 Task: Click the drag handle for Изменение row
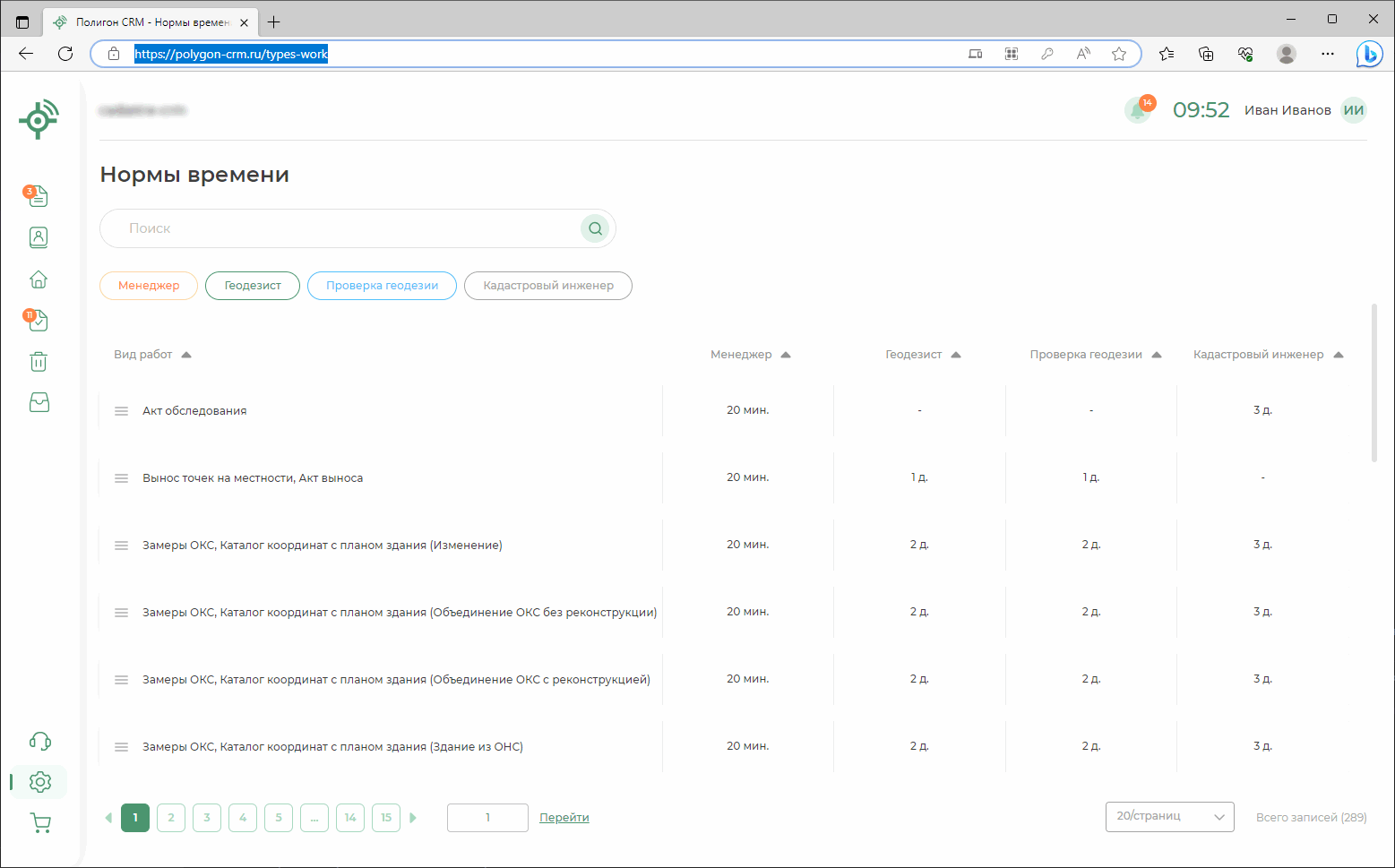(122, 546)
